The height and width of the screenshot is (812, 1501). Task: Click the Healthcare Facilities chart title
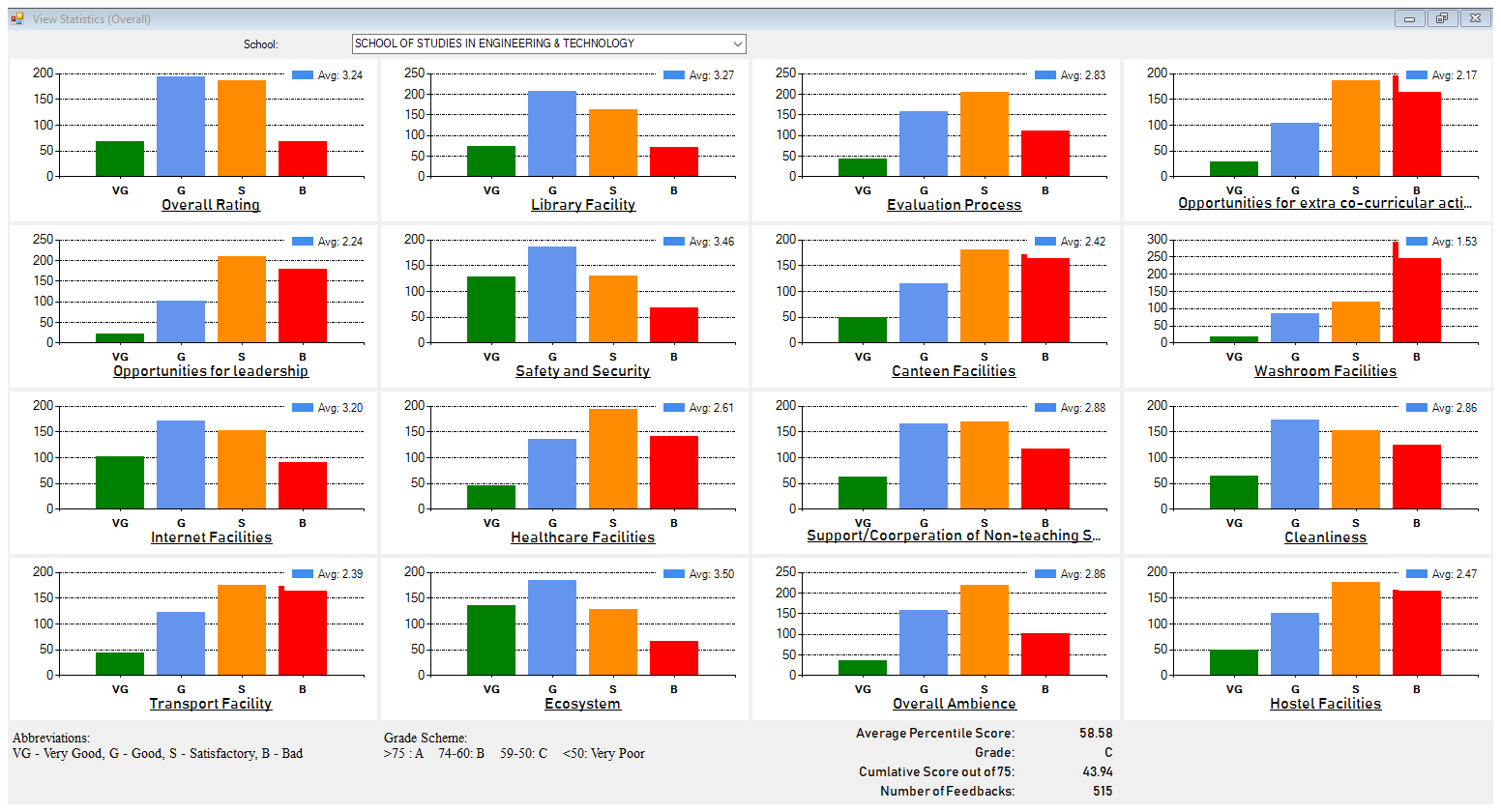[x=582, y=537]
